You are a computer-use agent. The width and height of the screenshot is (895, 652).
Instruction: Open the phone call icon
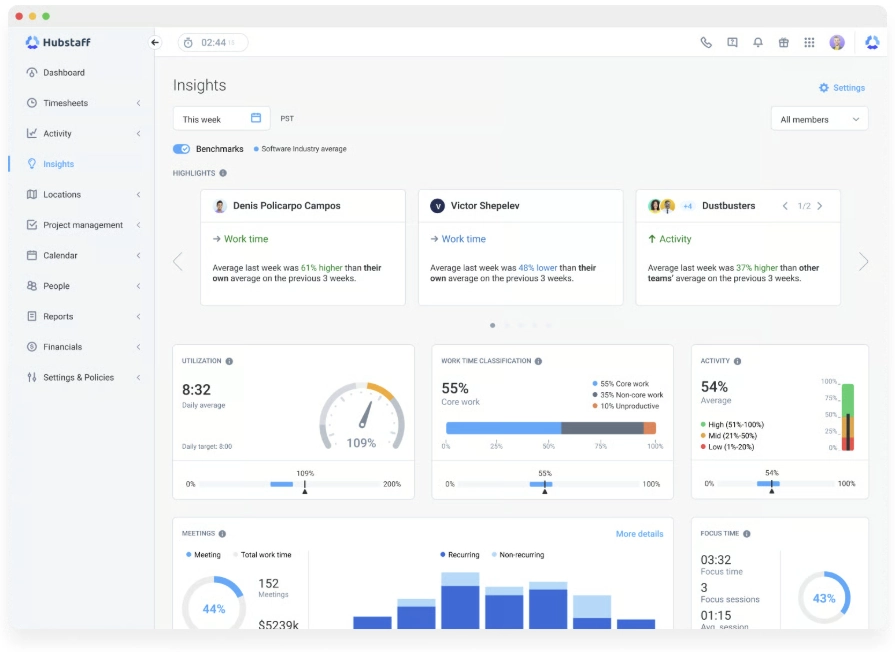pos(706,42)
